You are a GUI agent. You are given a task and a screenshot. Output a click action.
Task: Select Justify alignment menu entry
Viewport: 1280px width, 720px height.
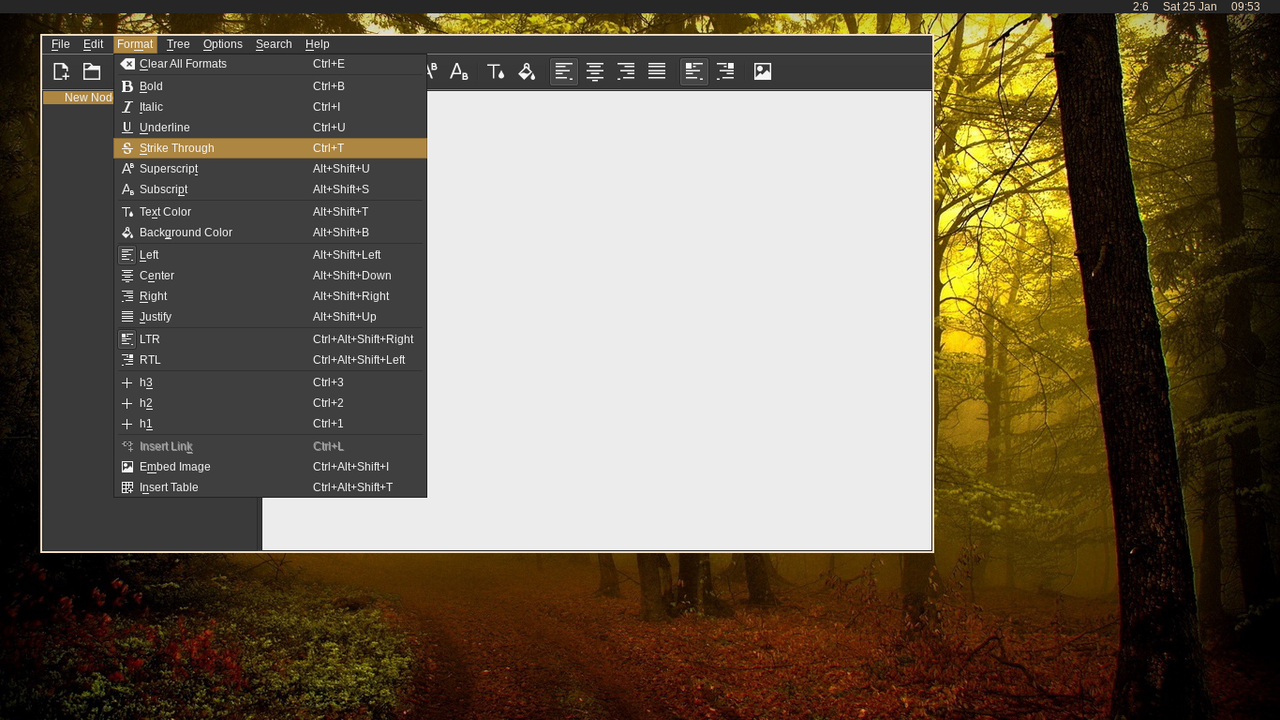coord(270,317)
